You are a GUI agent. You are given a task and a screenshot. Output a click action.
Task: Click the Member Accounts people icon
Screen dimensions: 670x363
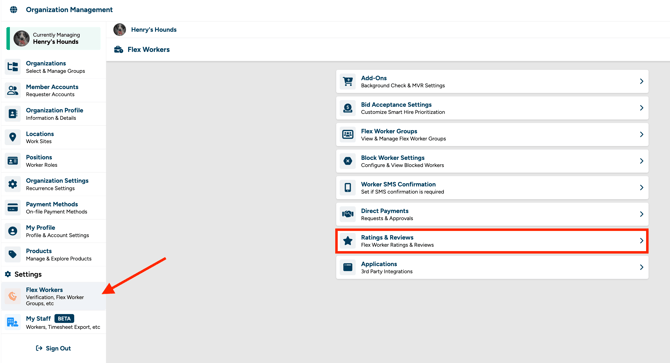click(x=13, y=90)
